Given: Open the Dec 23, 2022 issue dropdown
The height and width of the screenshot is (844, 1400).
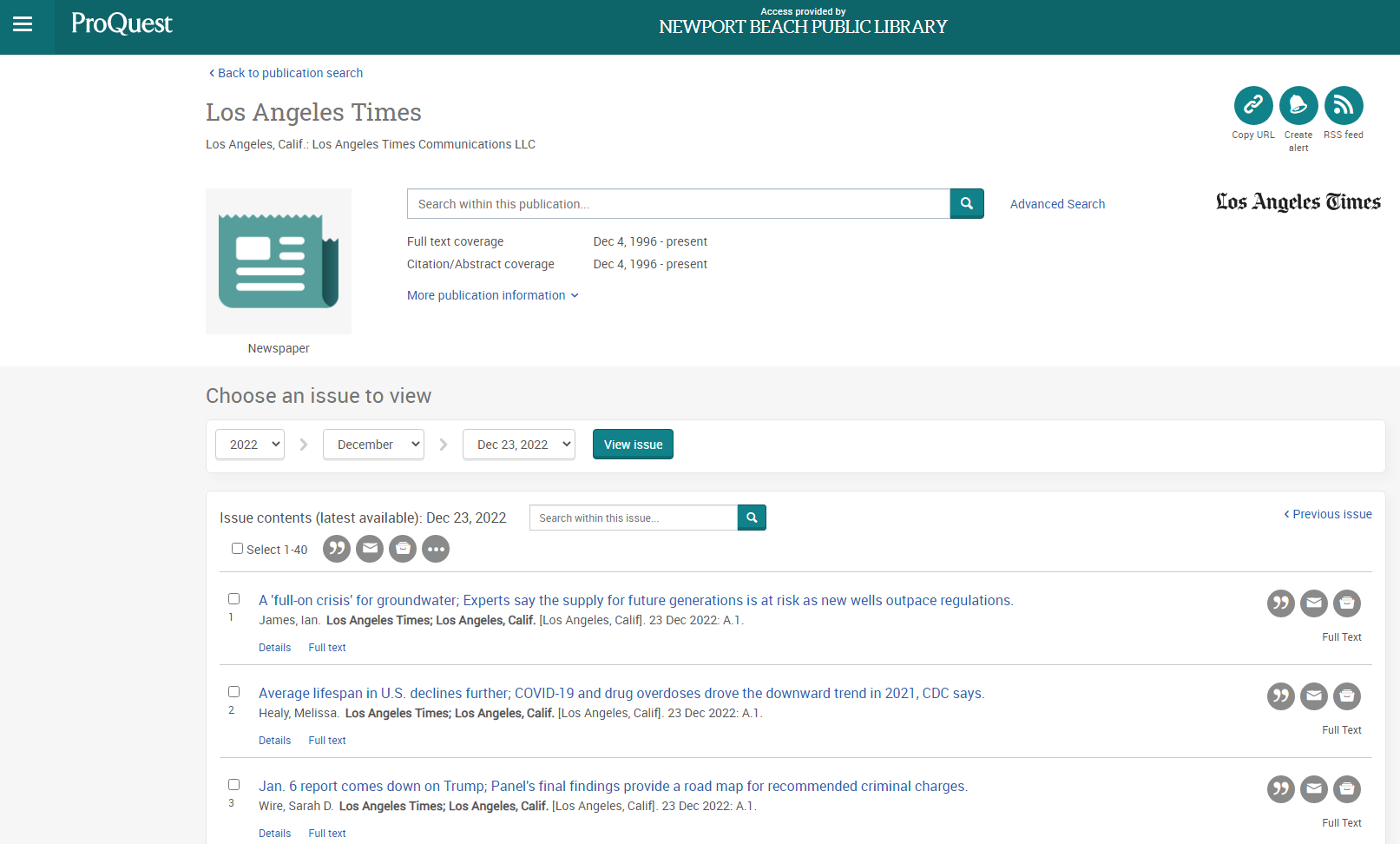Looking at the screenshot, I should click(519, 445).
